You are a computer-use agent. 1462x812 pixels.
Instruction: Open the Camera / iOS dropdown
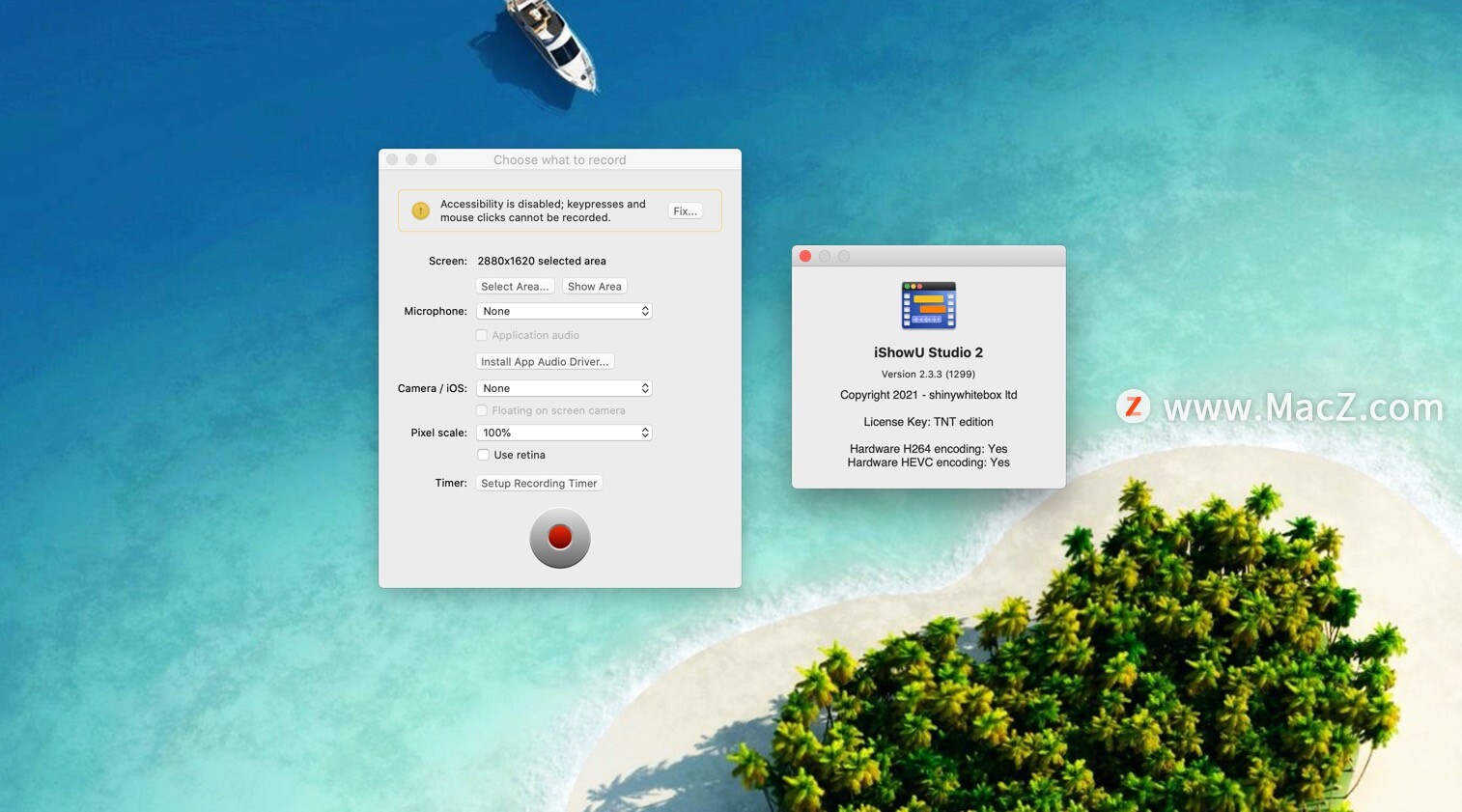(x=564, y=388)
